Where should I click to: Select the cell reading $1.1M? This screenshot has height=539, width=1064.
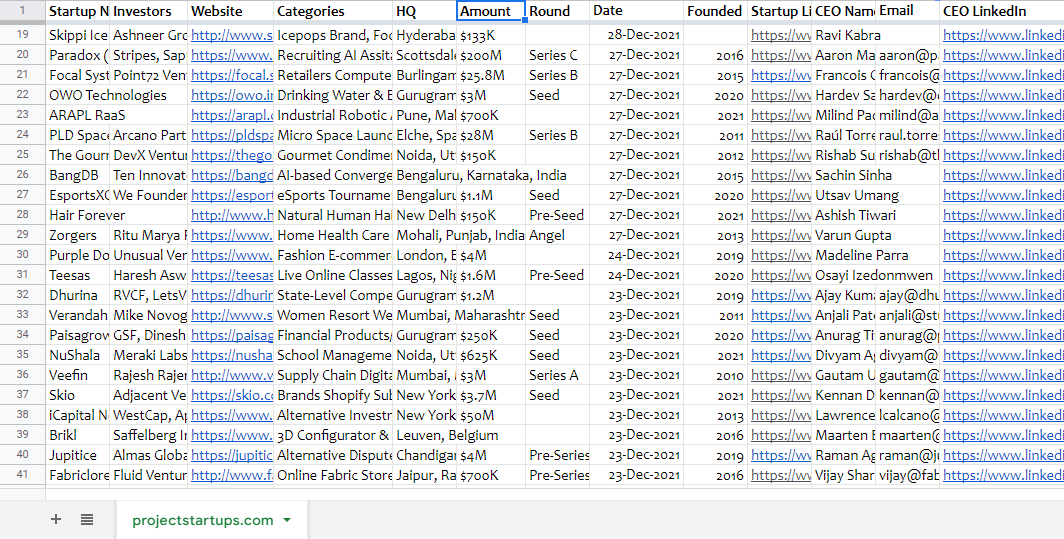tap(491, 196)
